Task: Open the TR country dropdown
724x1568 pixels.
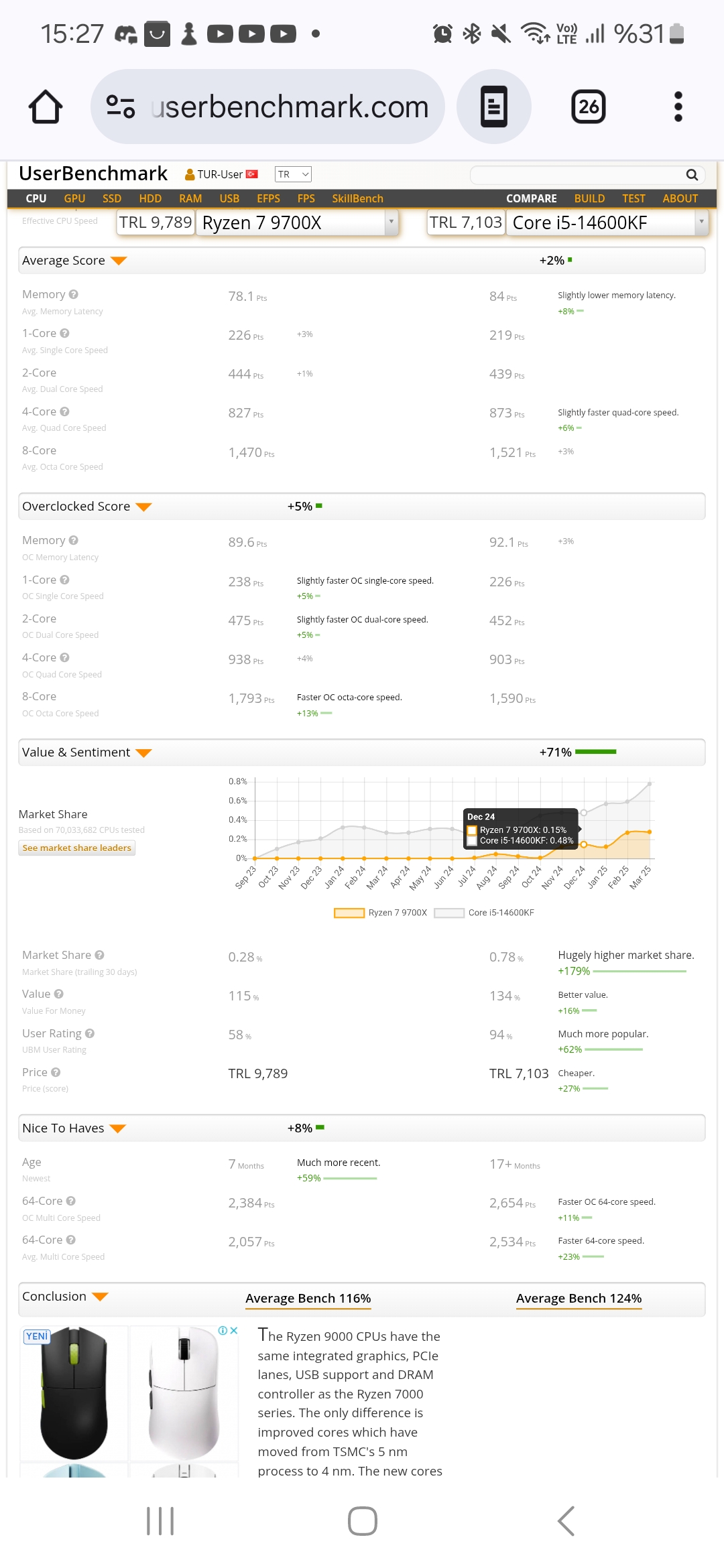Action: pos(293,174)
